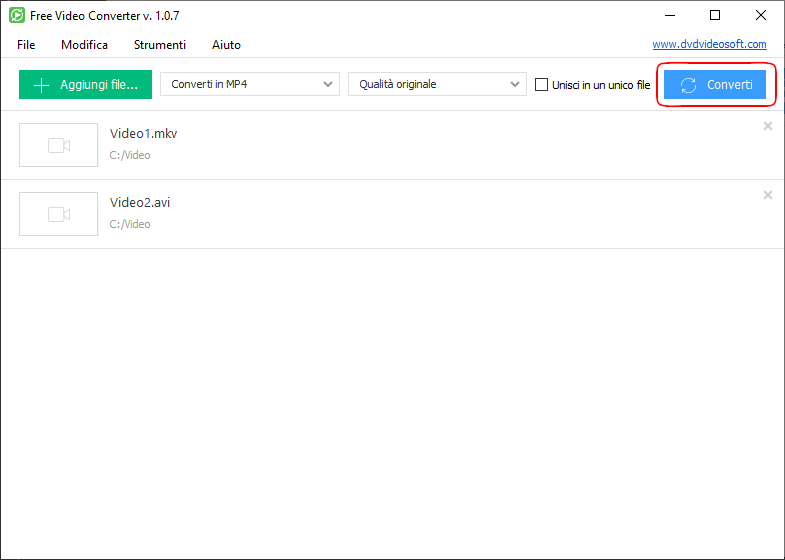
Task: Click the Video2.avi file name
Action: [140, 203]
